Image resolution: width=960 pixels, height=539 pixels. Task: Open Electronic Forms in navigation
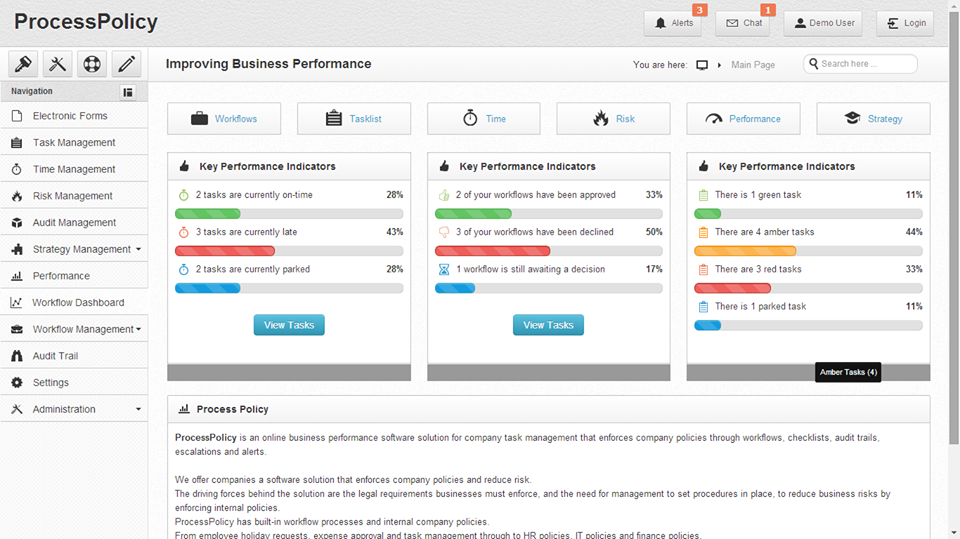74,116
